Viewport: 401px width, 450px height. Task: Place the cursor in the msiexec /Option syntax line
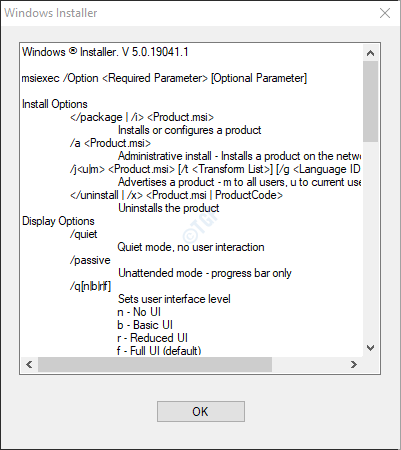pos(164,78)
